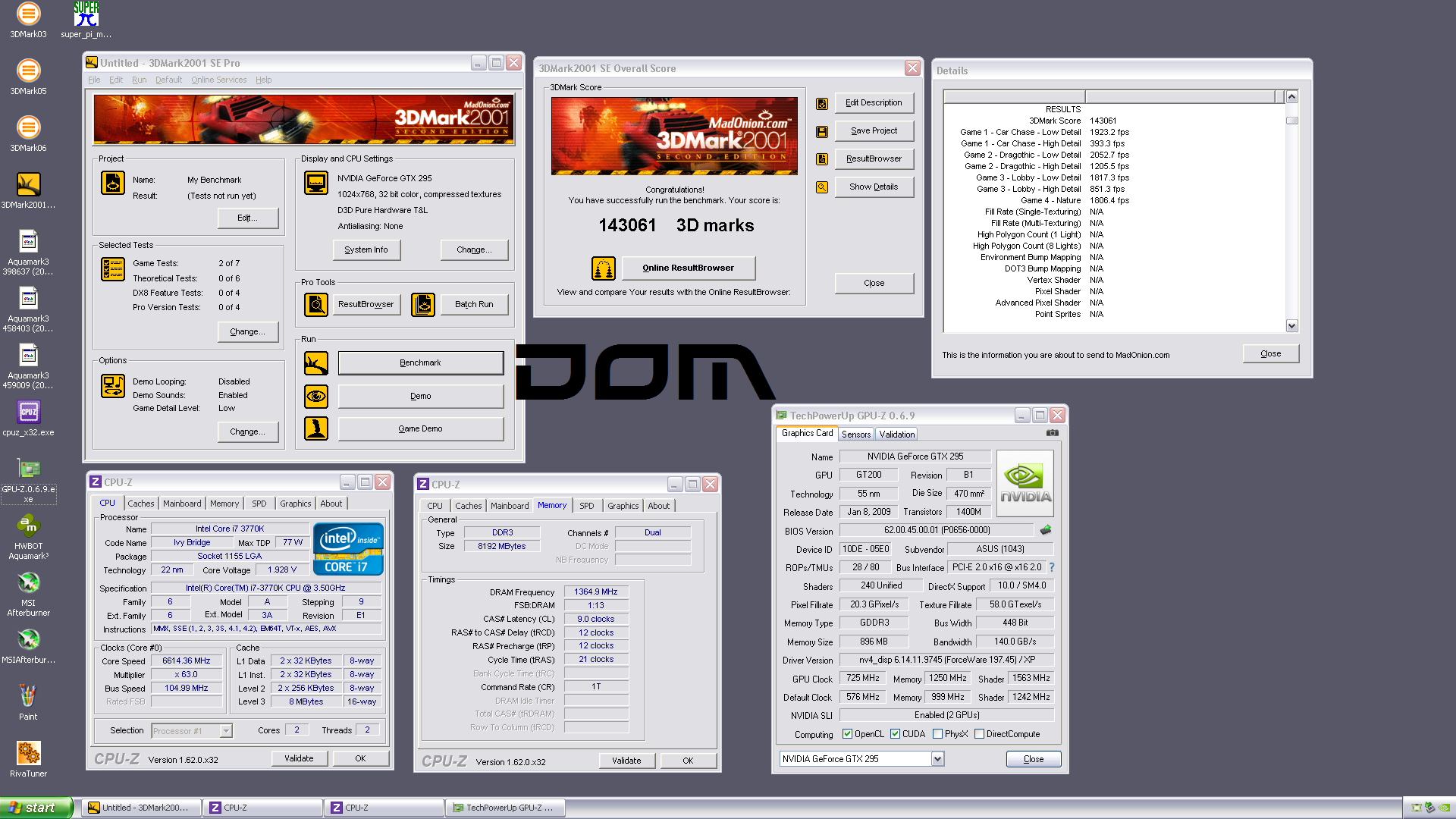
Task: Click the Core Speed value field in CPU-Z
Action: point(187,661)
